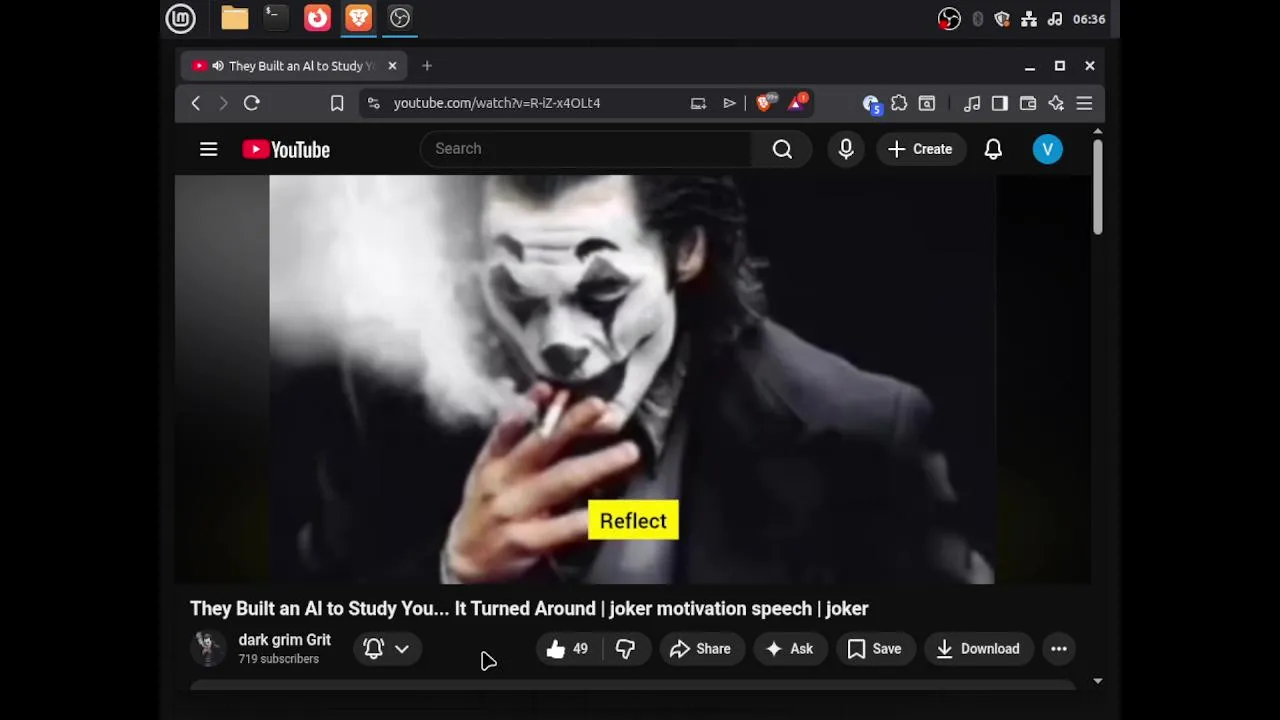Go to YouTube home via logo
The width and height of the screenshot is (1280, 720).
click(x=286, y=149)
